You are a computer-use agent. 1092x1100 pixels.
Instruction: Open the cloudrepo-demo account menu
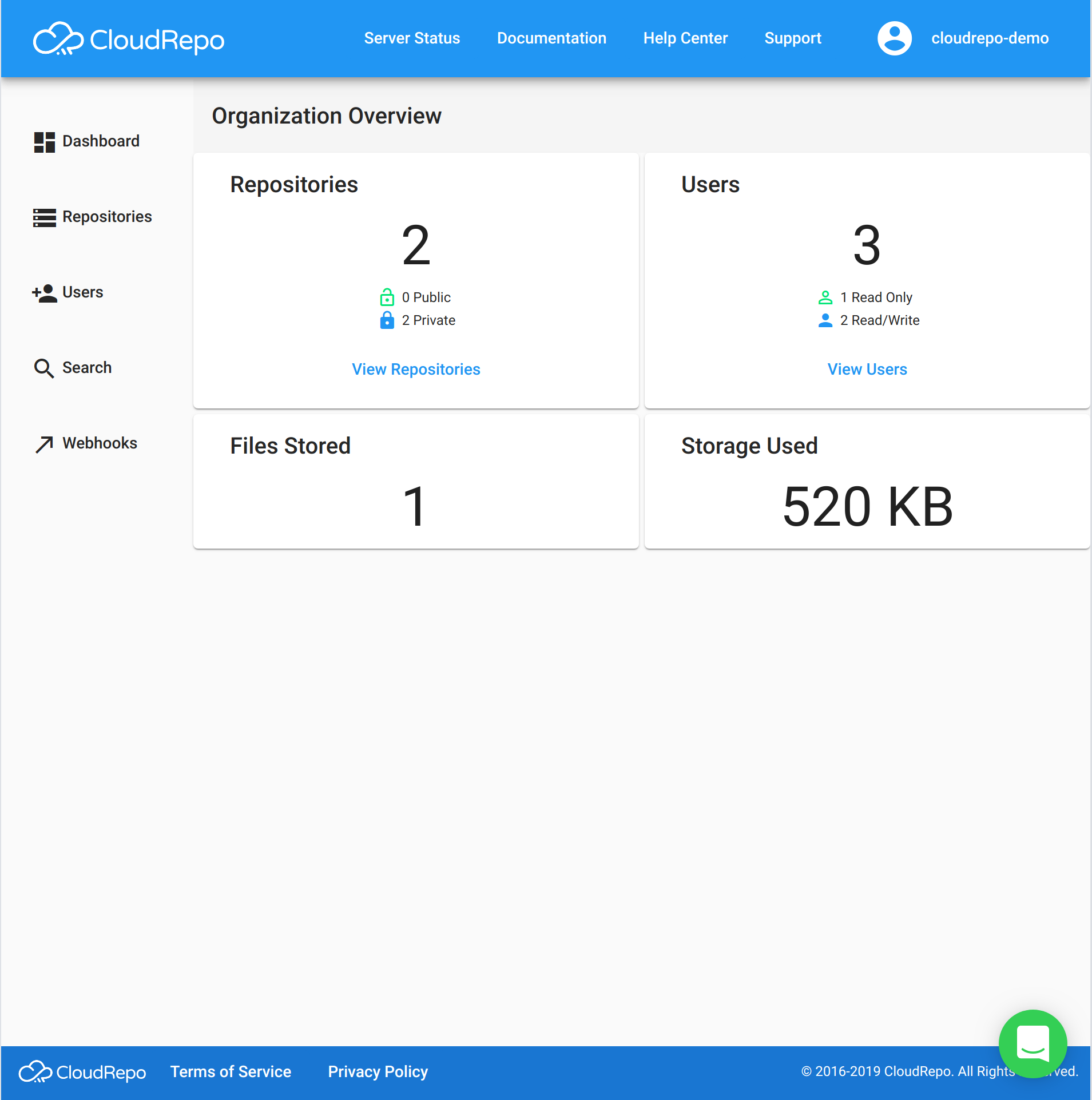(x=990, y=38)
